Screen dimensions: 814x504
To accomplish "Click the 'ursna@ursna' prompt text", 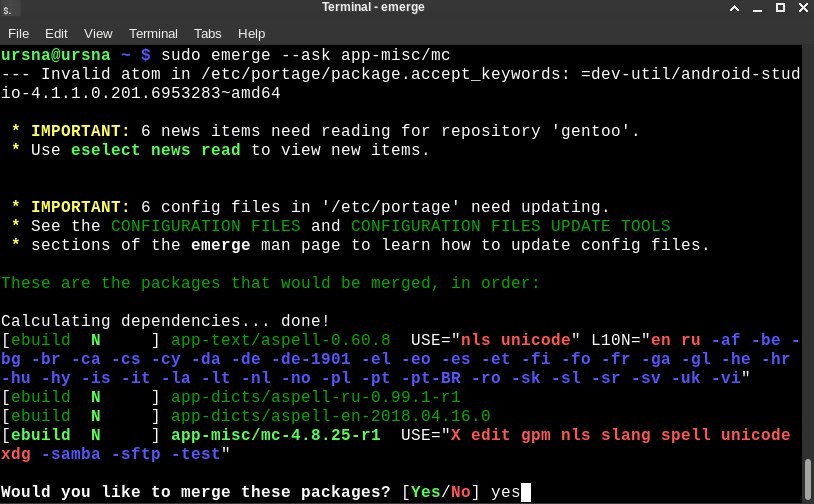I will coord(56,55).
